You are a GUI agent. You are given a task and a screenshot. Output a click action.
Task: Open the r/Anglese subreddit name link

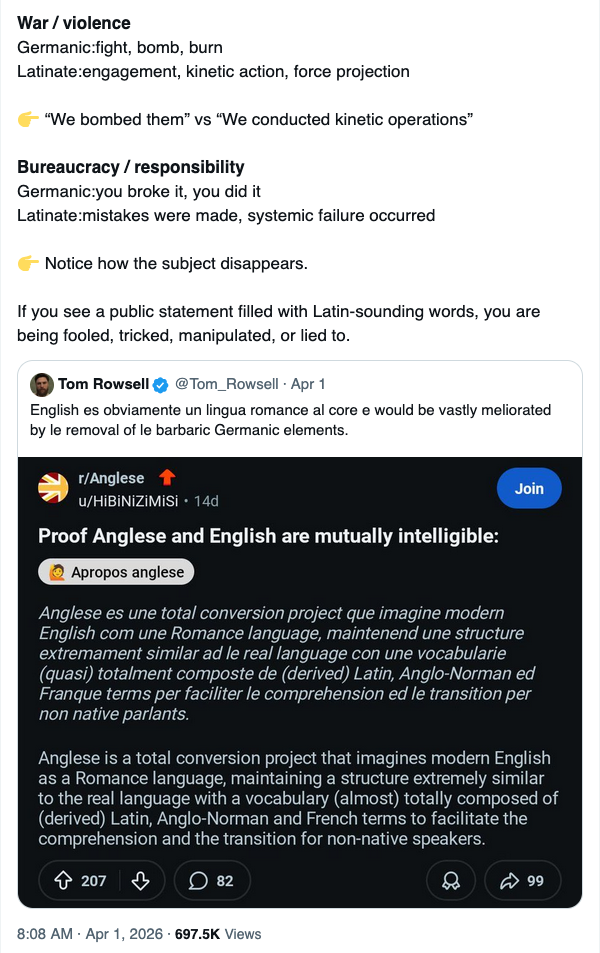[111, 478]
